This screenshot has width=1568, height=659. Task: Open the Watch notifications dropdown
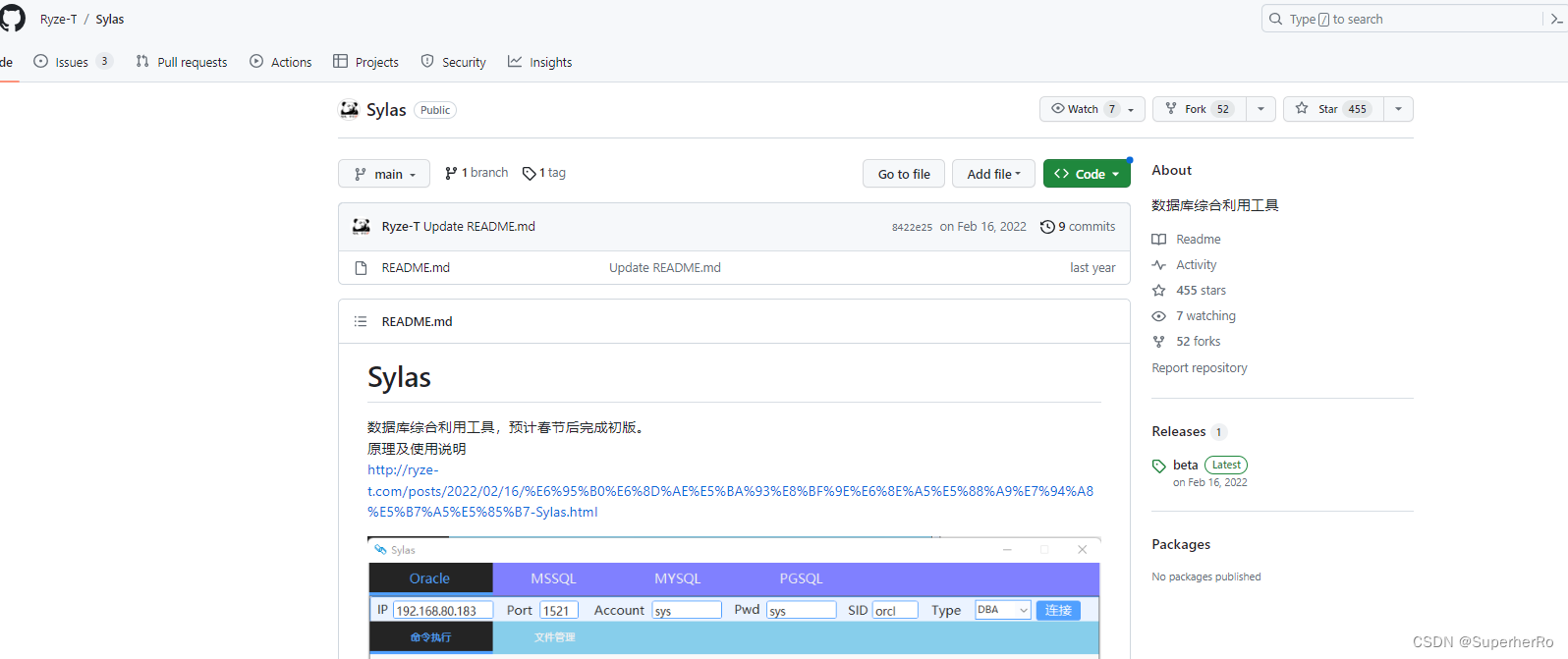1092,109
